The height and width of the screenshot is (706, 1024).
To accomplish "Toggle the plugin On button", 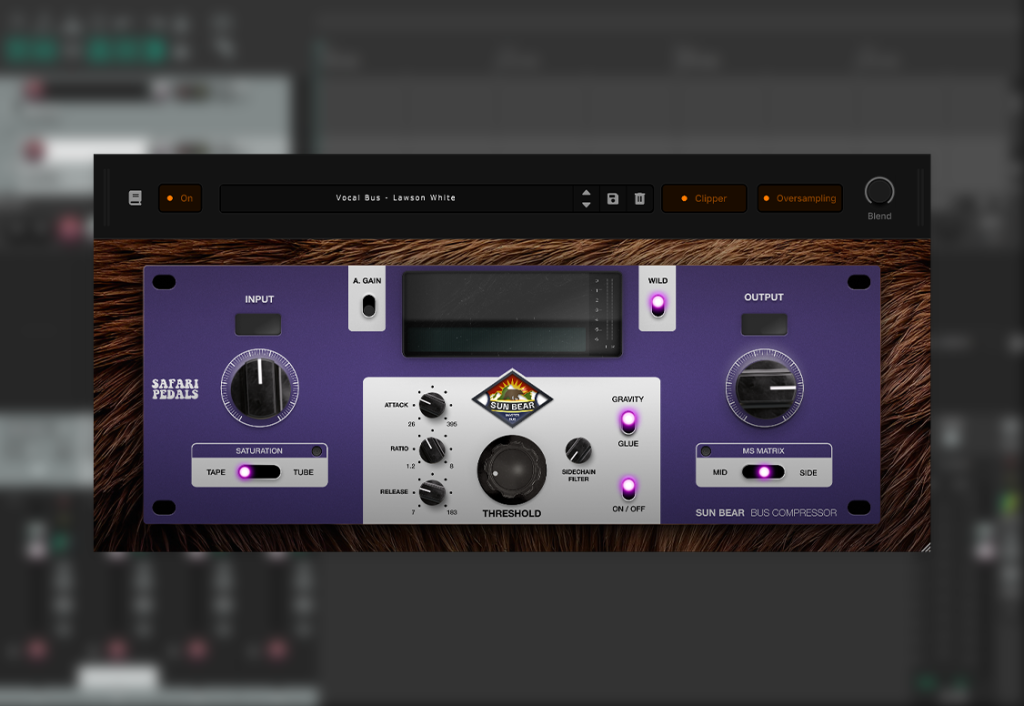I will (x=180, y=198).
